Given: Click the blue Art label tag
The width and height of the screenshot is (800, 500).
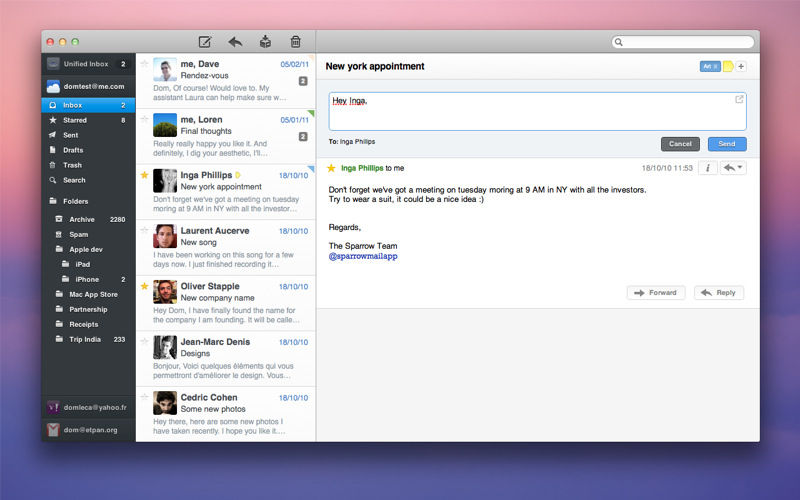Looking at the screenshot, I should pos(710,66).
